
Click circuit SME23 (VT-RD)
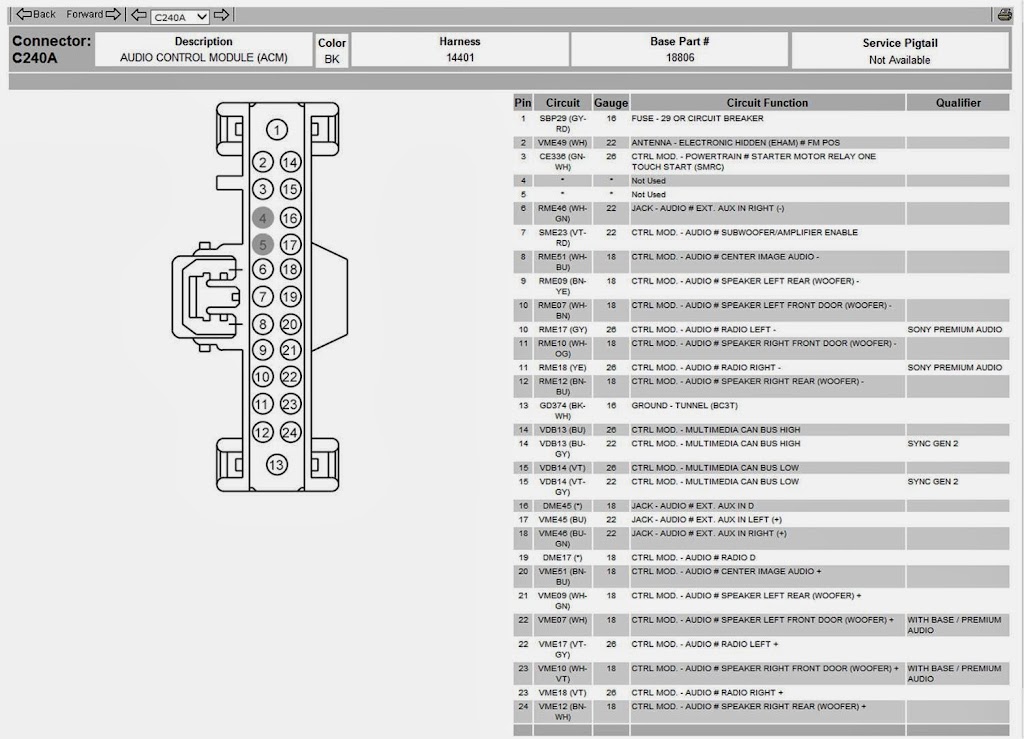coord(562,238)
